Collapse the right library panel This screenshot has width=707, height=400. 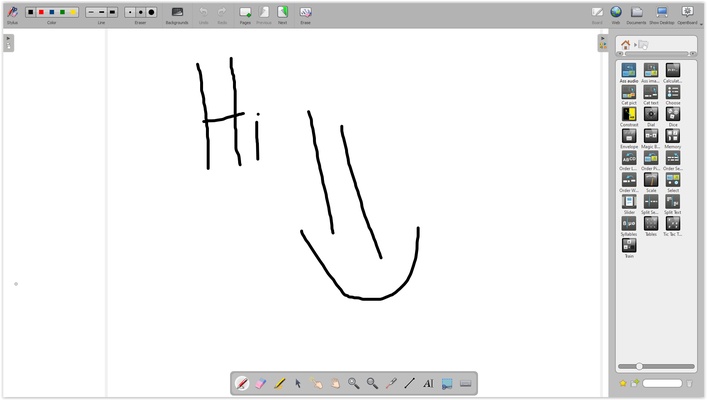point(602,42)
